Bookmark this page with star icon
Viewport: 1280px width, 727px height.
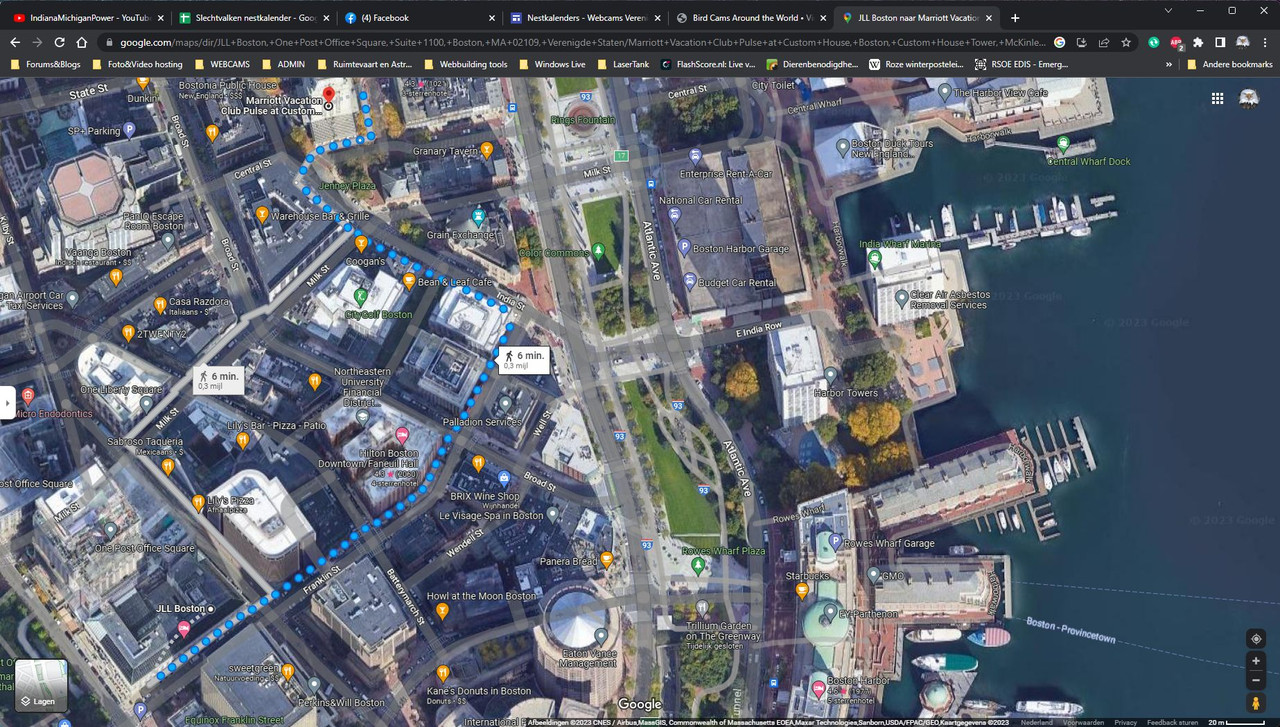click(x=1126, y=42)
